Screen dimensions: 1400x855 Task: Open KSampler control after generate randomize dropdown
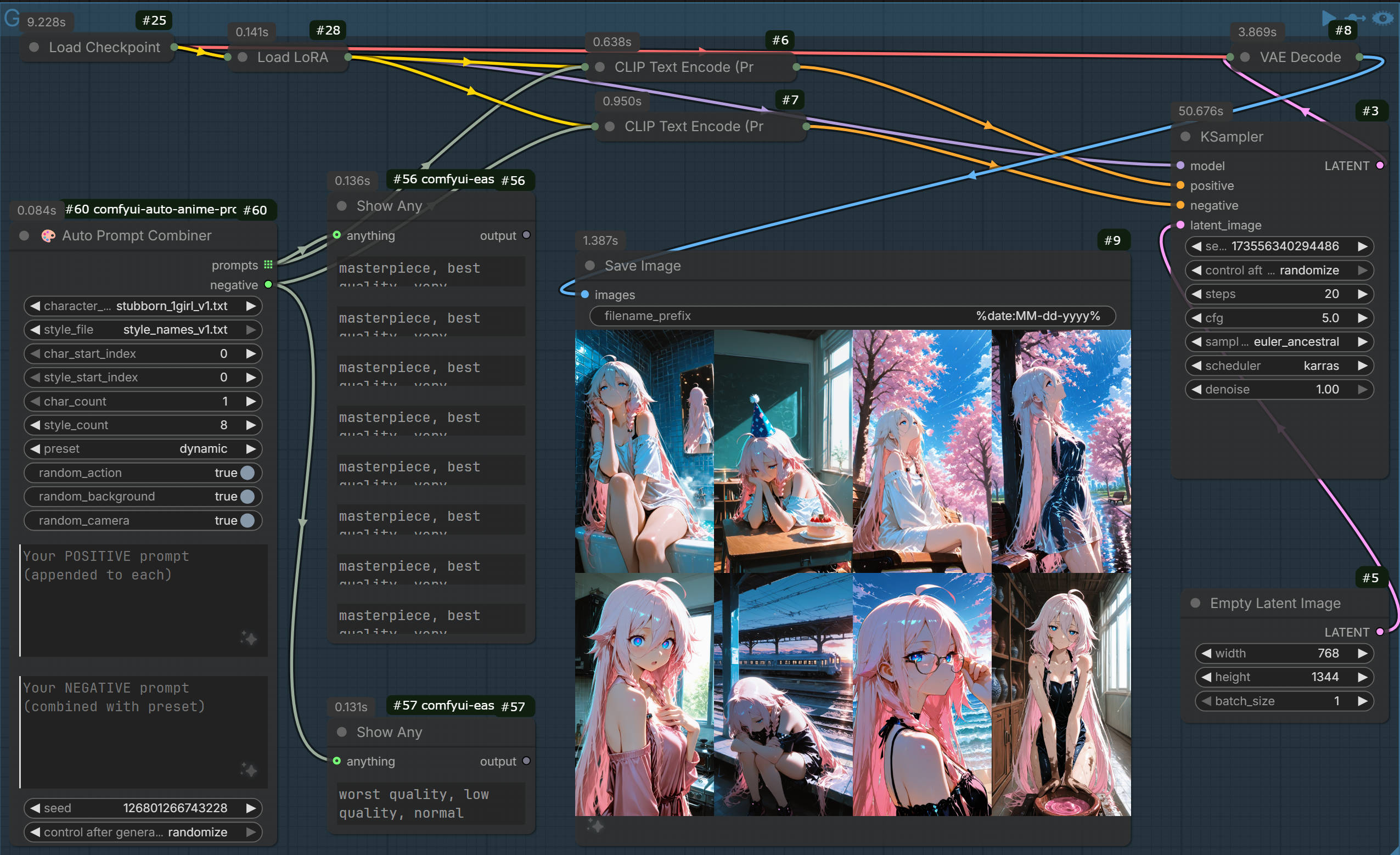coord(1279,270)
